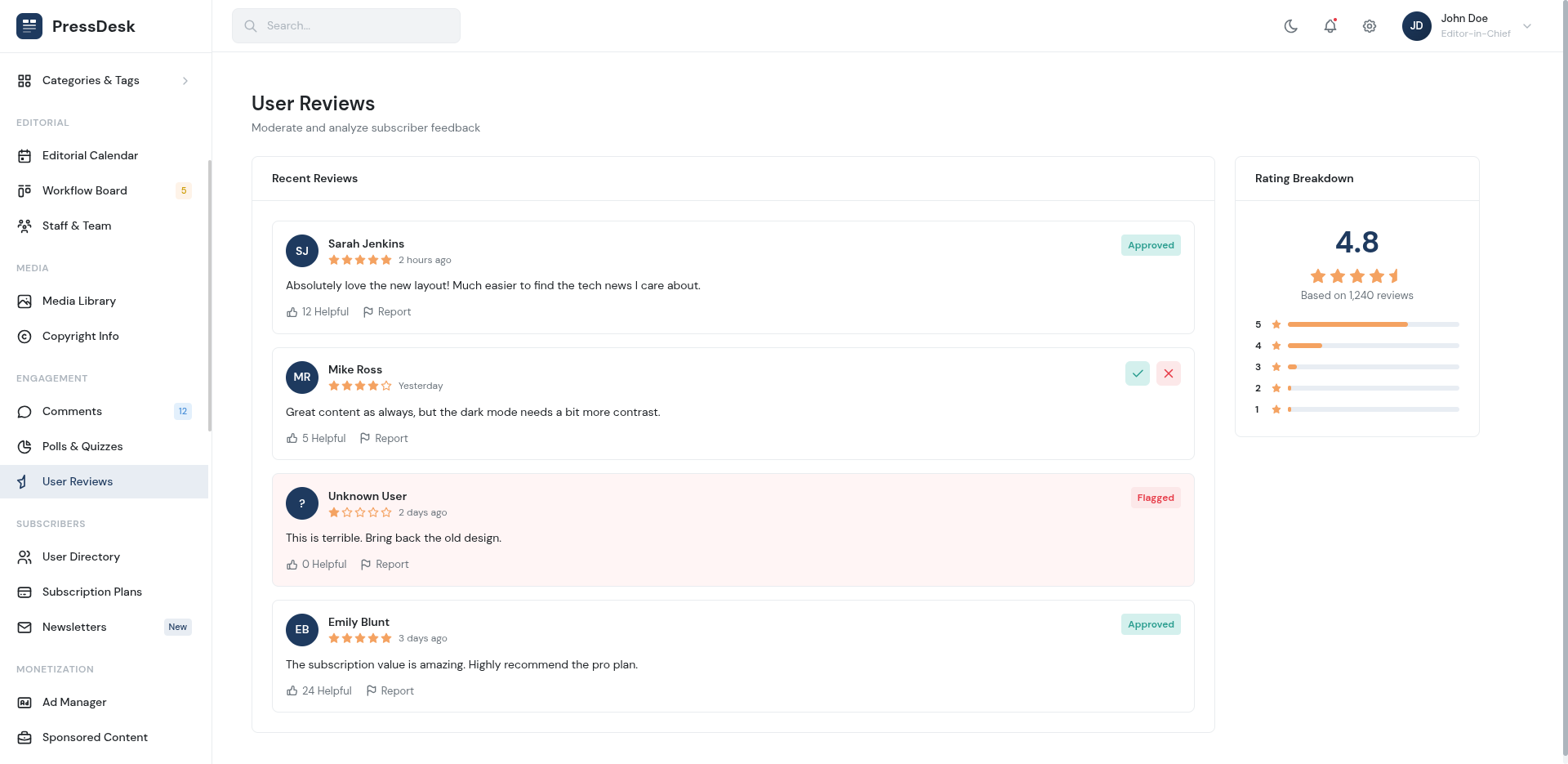Expand the PressDesk logo menu icon

pos(29,25)
